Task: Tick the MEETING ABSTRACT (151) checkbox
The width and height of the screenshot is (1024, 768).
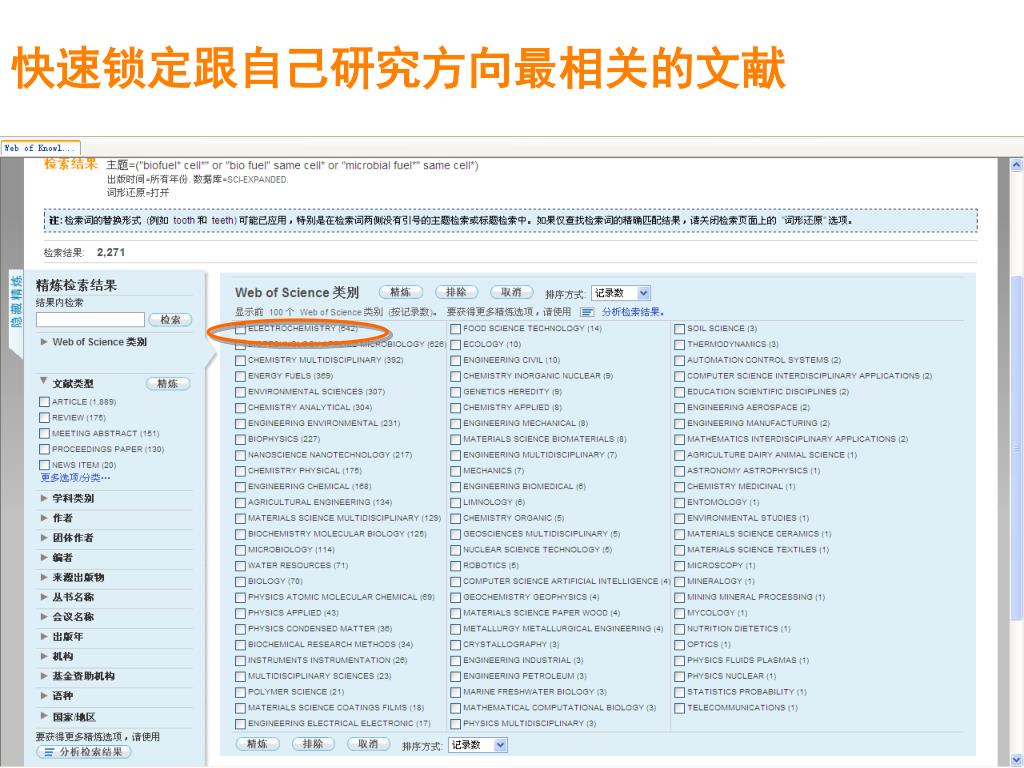Action: pyautogui.click(x=44, y=434)
